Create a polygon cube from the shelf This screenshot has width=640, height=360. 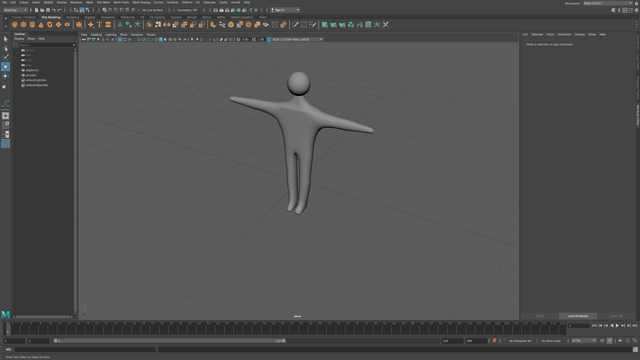pyautogui.click(x=24, y=25)
